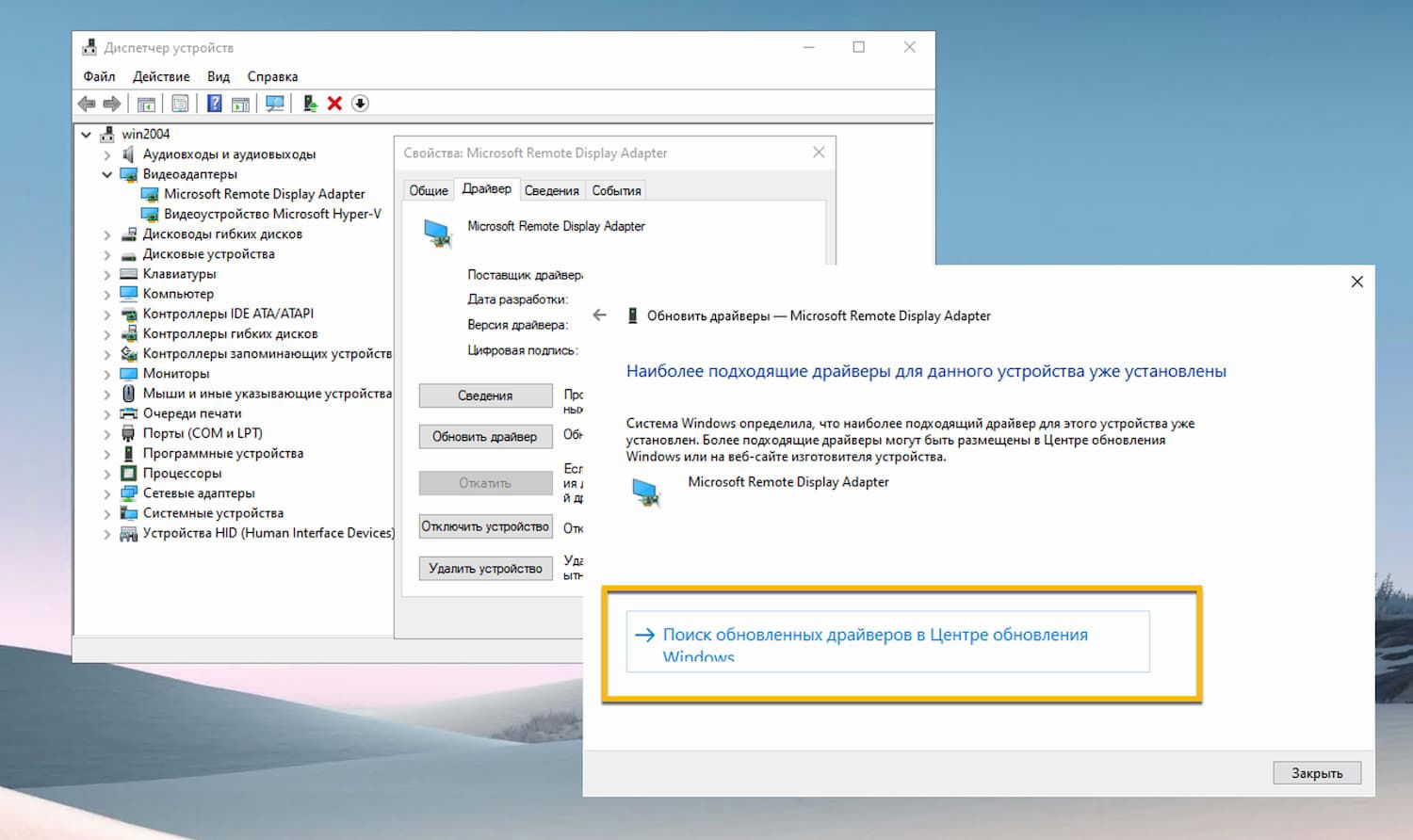Click the Компьютер tree label
1413x840 pixels.
pos(178,294)
